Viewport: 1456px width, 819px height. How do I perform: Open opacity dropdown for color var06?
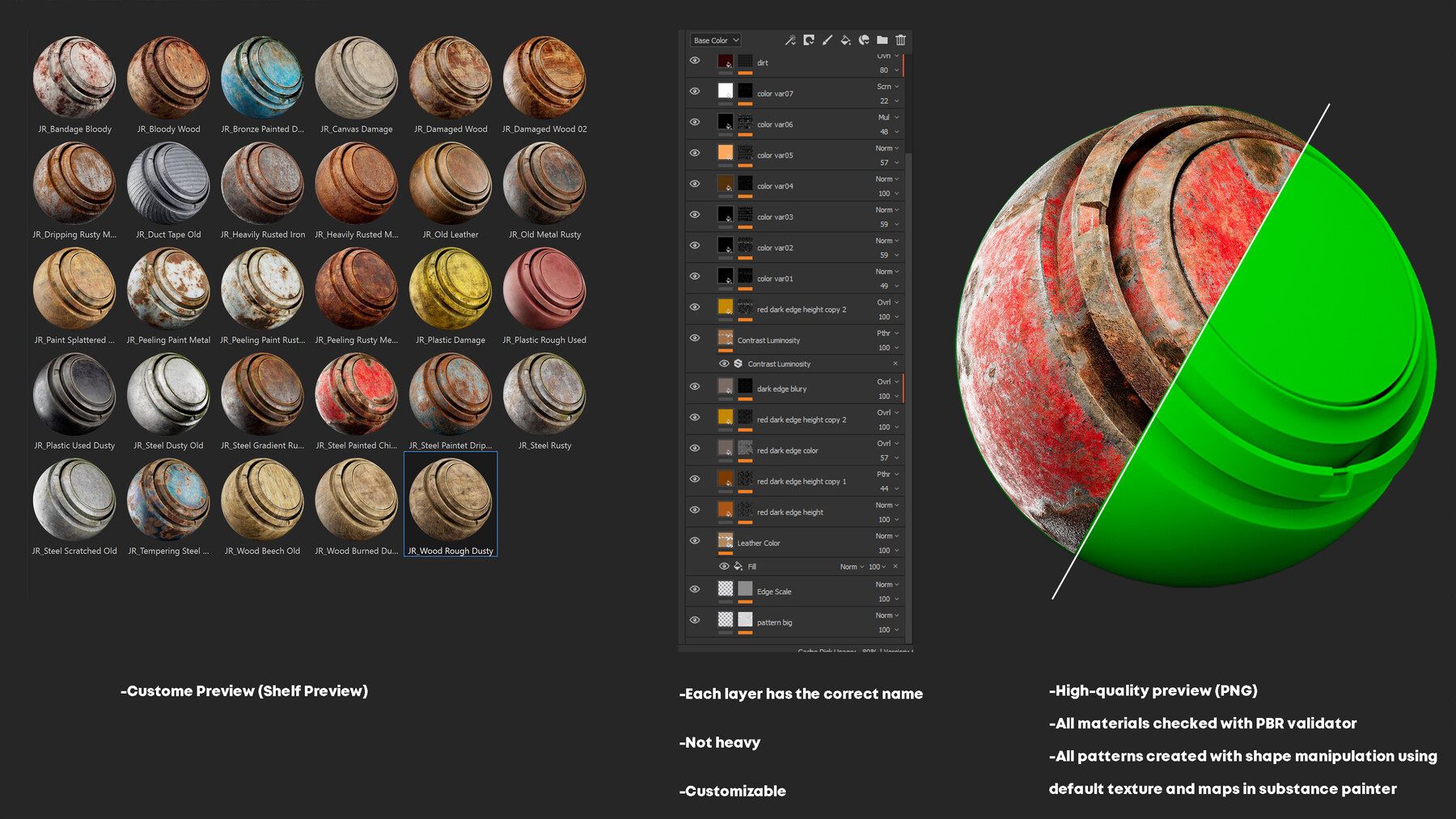point(888,132)
